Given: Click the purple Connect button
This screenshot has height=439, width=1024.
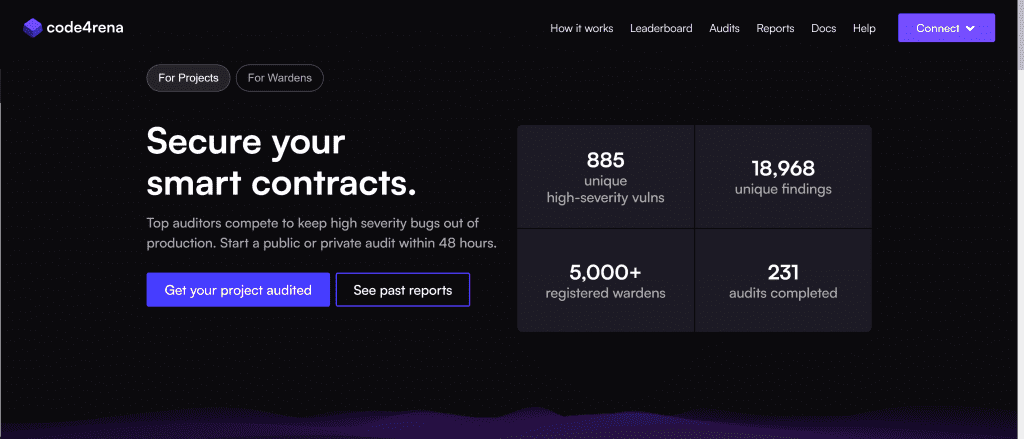Looking at the screenshot, I should pyautogui.click(x=946, y=28).
